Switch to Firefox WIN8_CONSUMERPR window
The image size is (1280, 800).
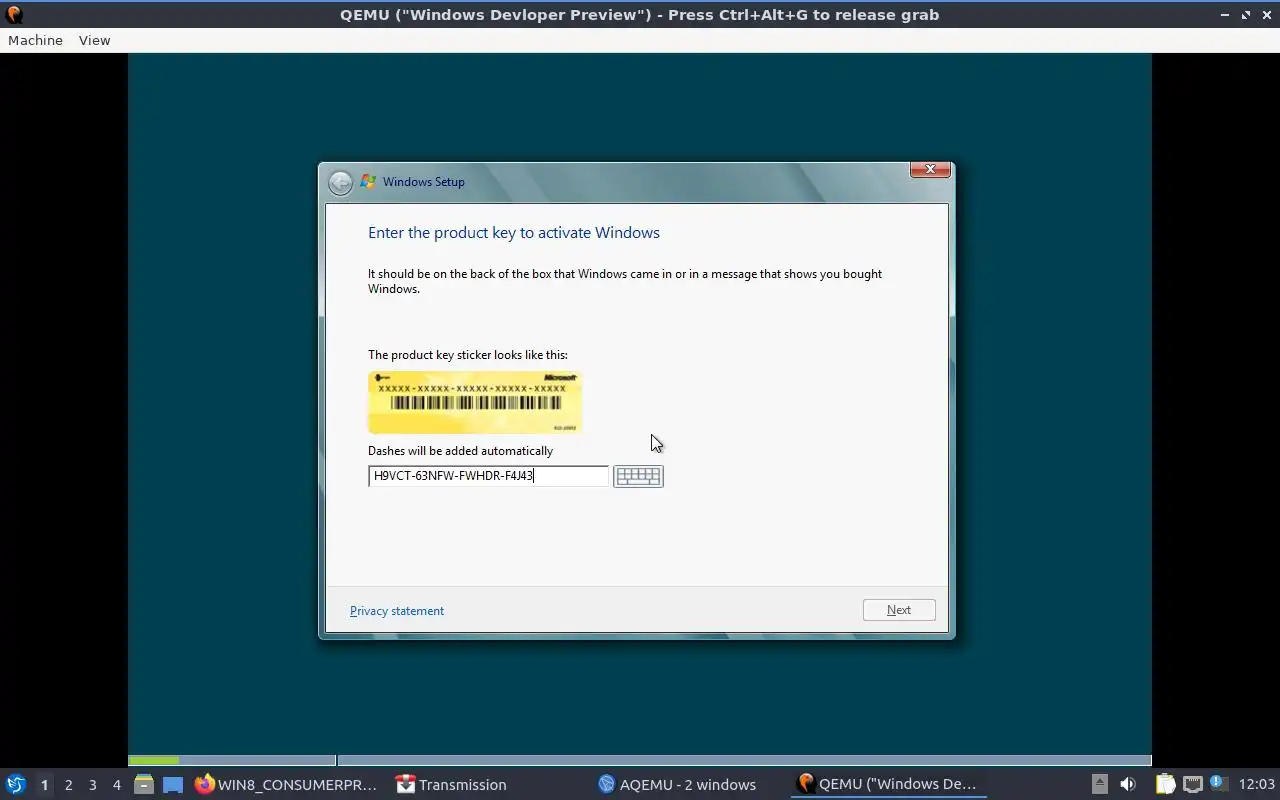[x=287, y=785]
